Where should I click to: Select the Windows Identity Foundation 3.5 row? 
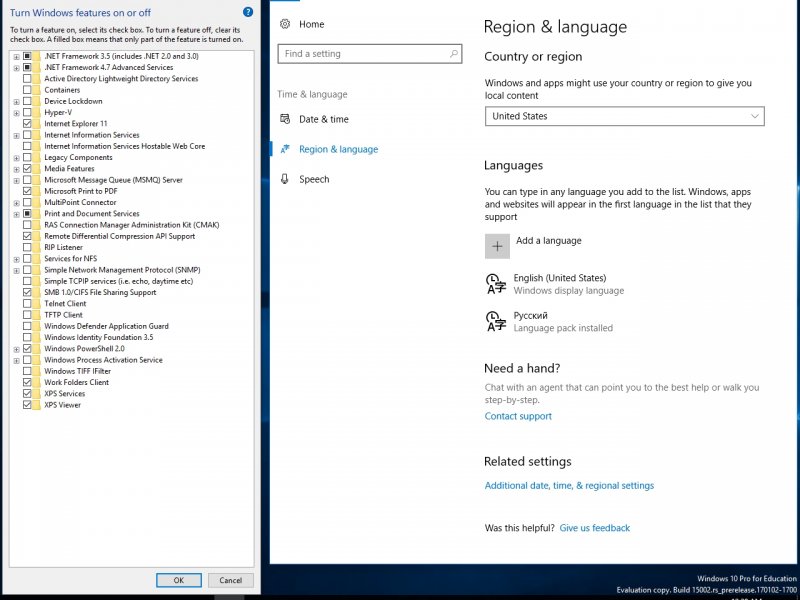(x=98, y=337)
